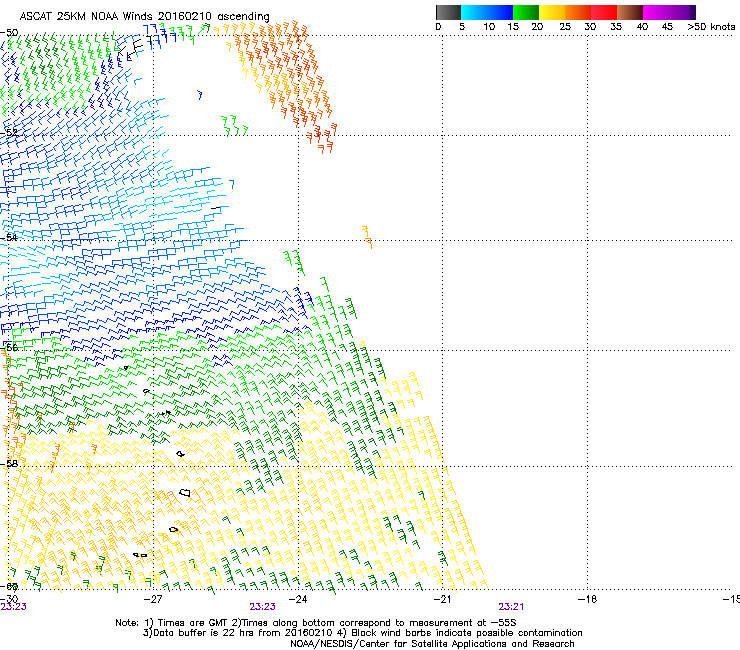
Task: Click the '-21' longitude label
Action: (x=442, y=599)
